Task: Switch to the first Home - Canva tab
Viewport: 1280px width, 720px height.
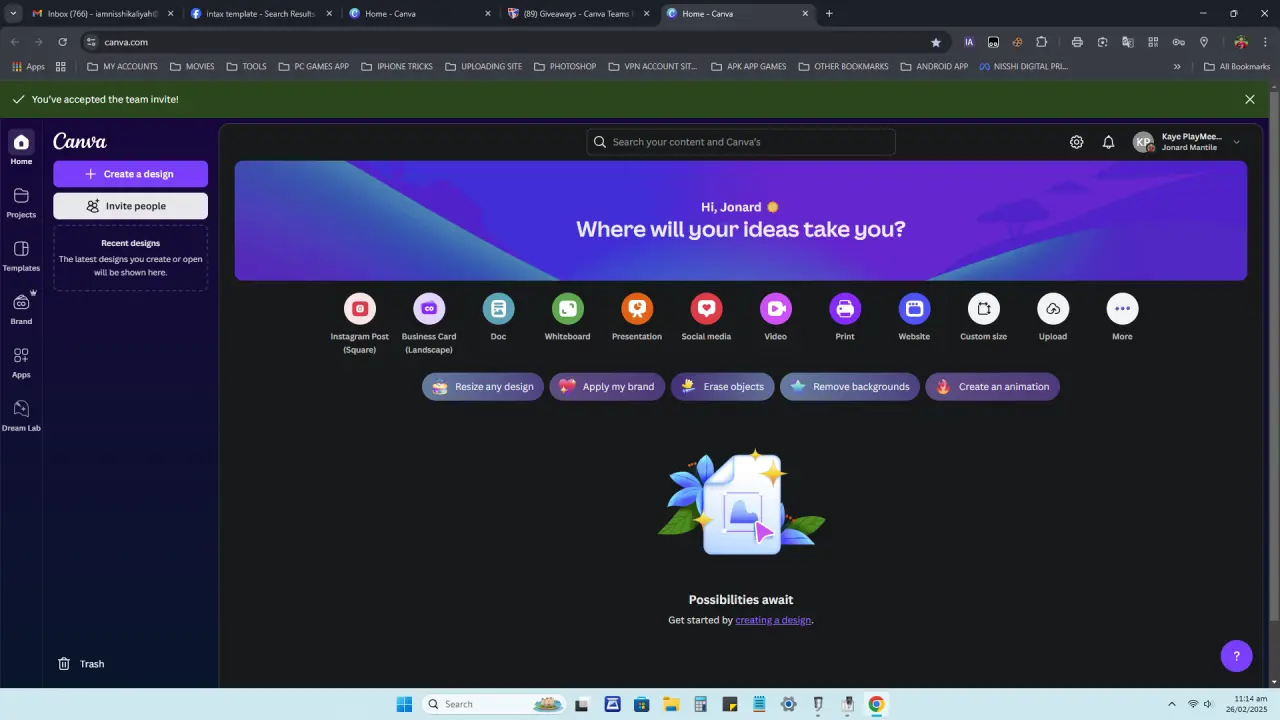Action: [x=418, y=14]
